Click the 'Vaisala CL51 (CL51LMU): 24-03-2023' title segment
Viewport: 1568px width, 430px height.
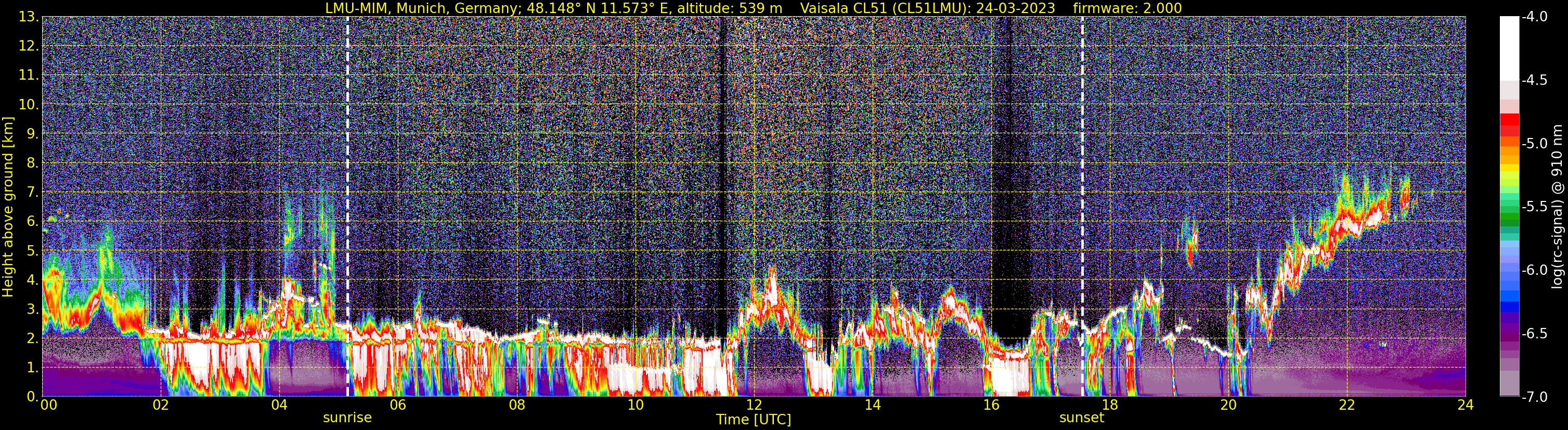[928, 8]
